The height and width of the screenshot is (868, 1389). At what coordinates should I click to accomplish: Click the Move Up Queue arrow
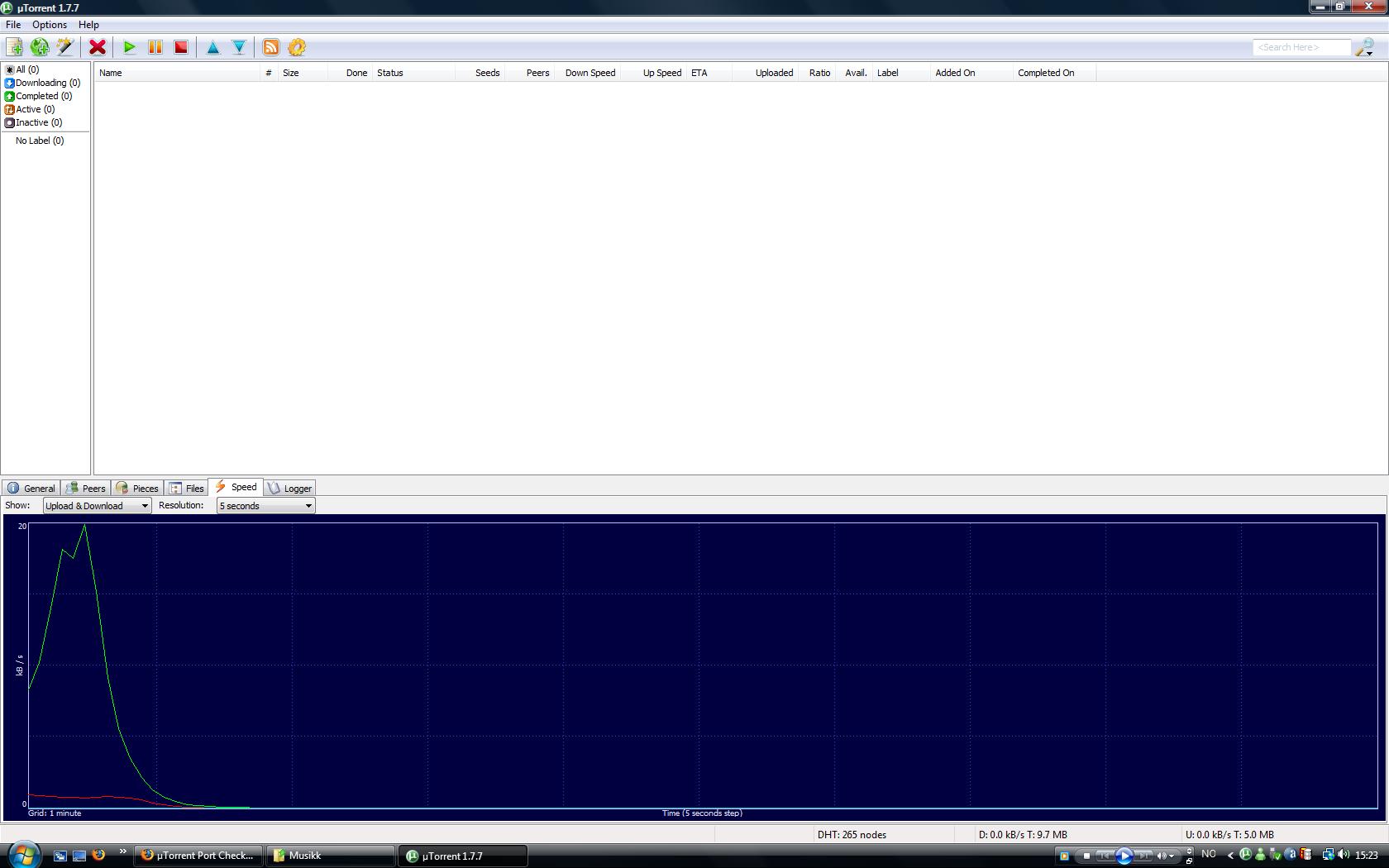tap(213, 47)
